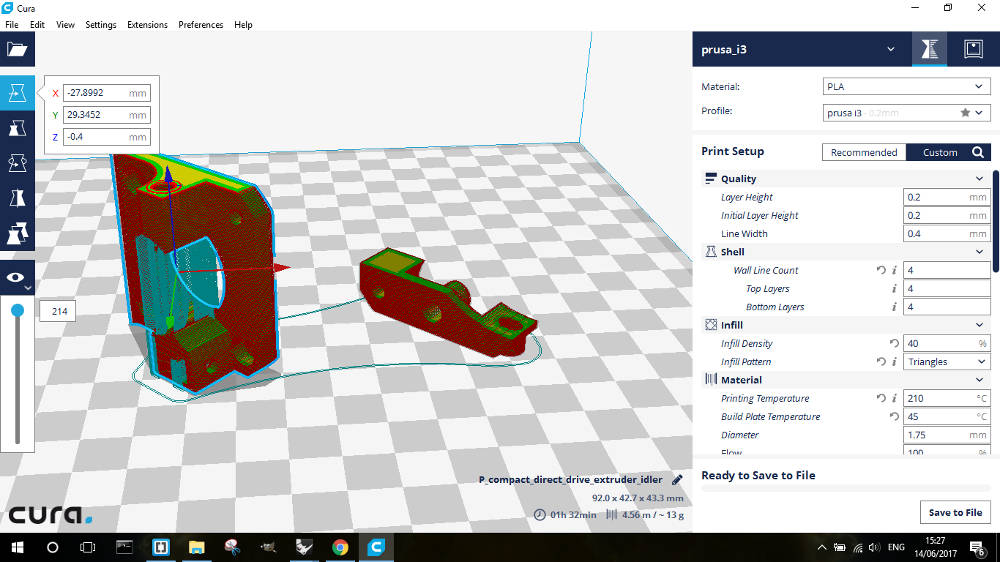
Task: Click the print time clock icon
Action: point(540,515)
